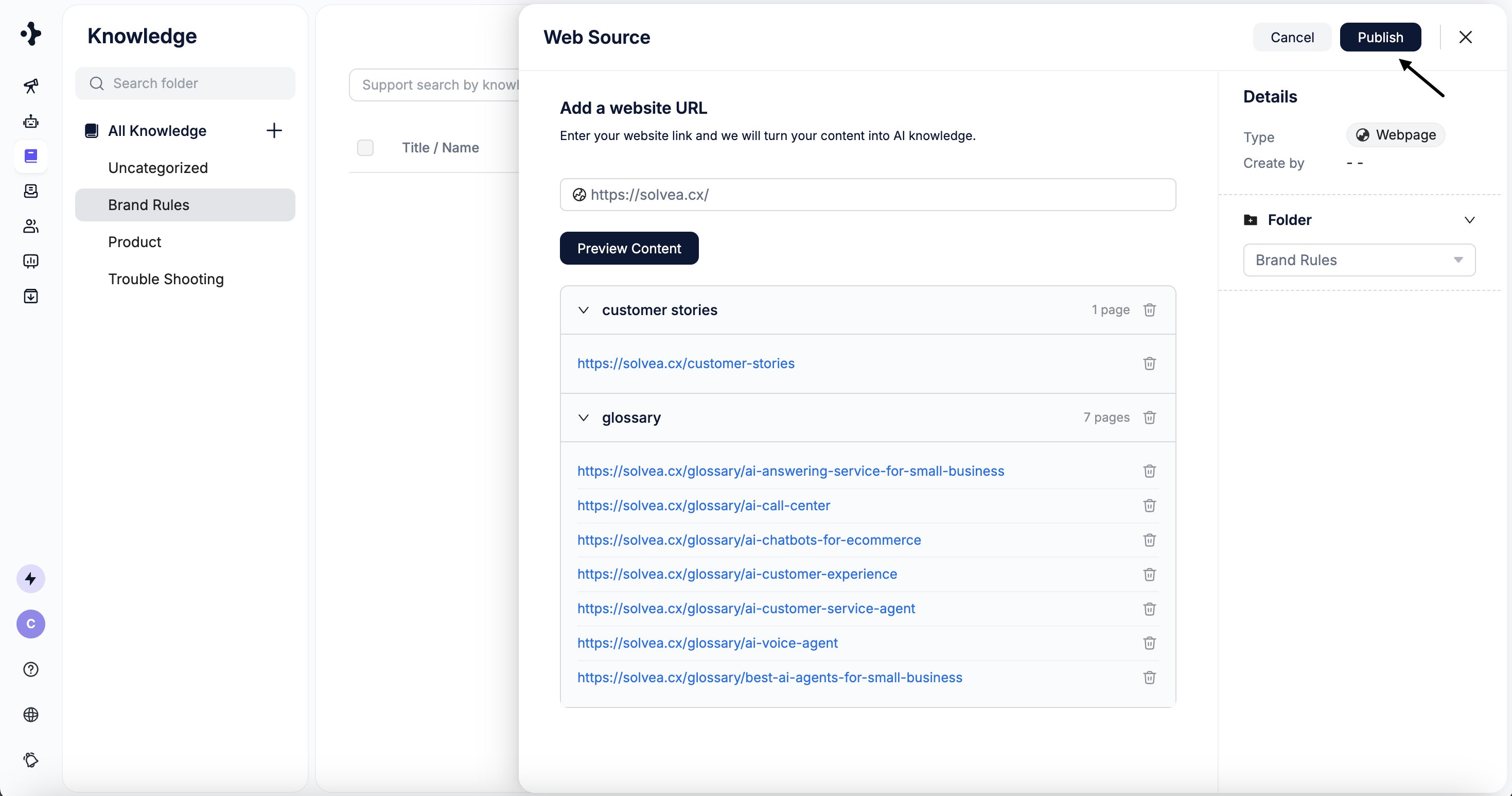Collapse the customer stories section
The image size is (1512, 796).
click(x=583, y=310)
